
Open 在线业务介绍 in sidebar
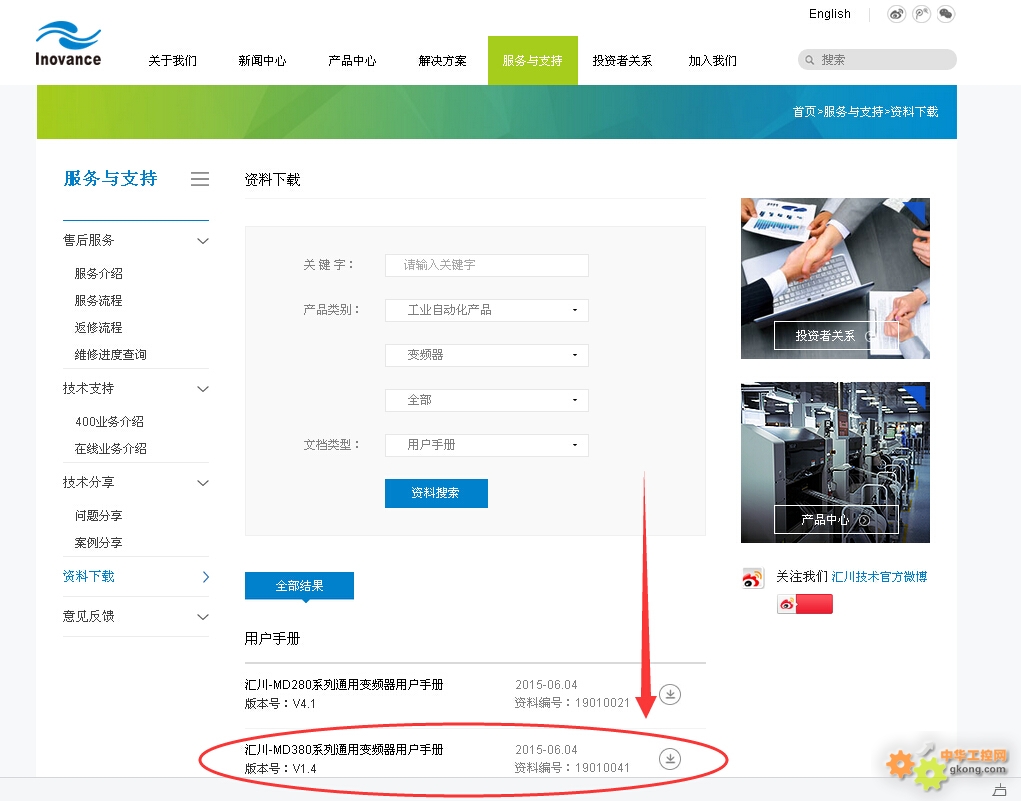pyautogui.click(x=111, y=449)
